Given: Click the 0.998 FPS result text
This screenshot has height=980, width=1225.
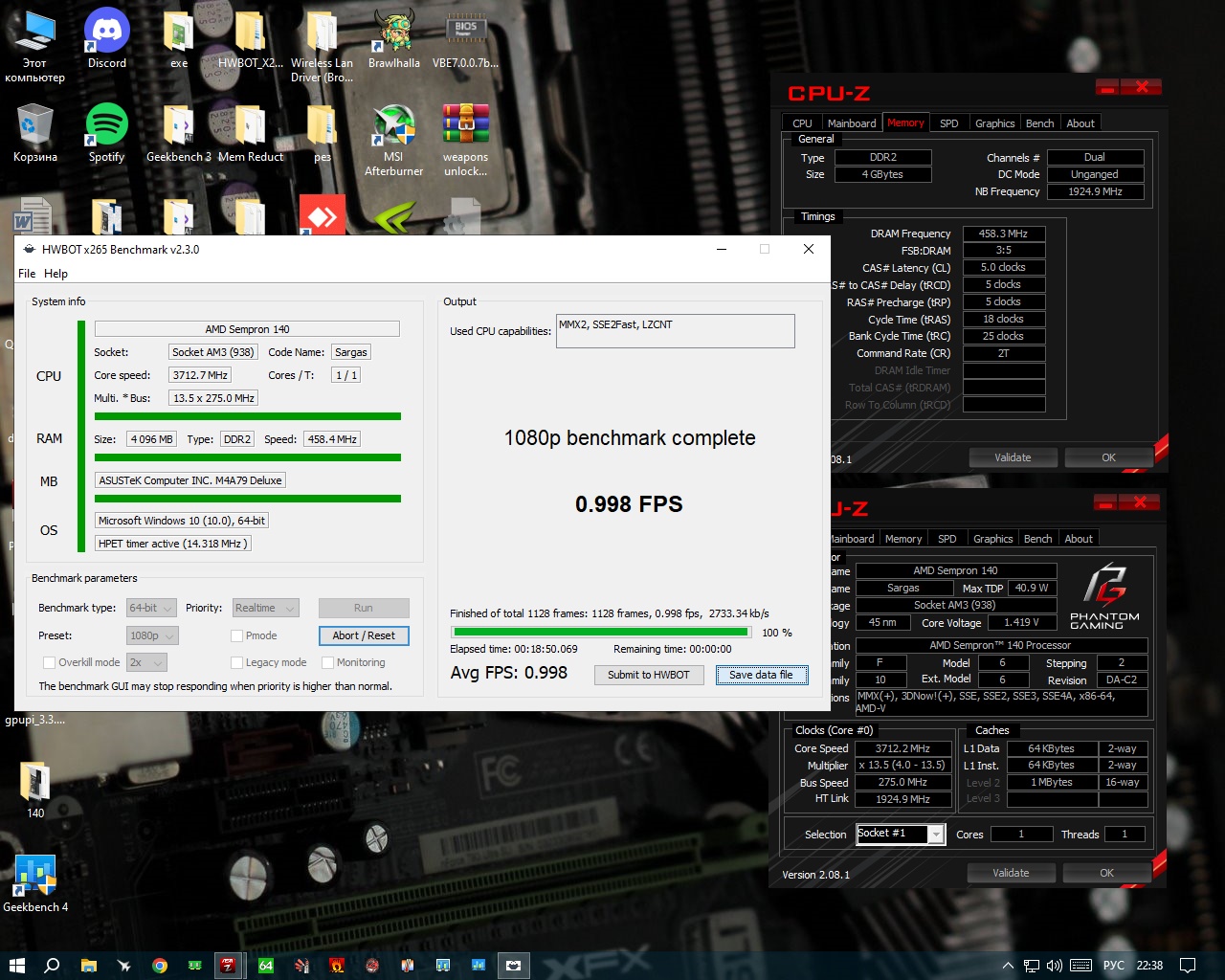Looking at the screenshot, I should click(x=629, y=504).
